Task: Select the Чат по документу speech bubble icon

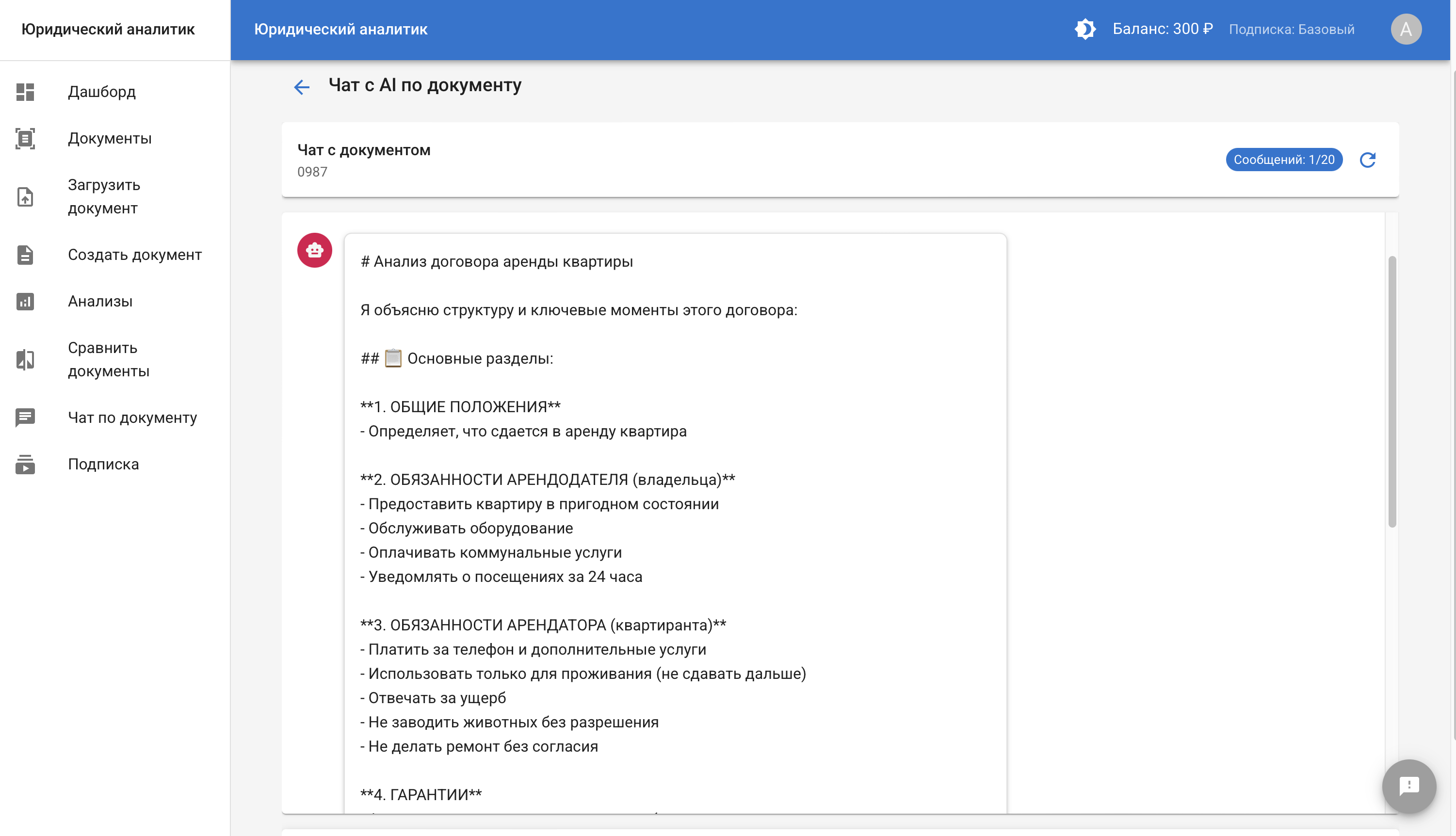Action: coord(25,418)
